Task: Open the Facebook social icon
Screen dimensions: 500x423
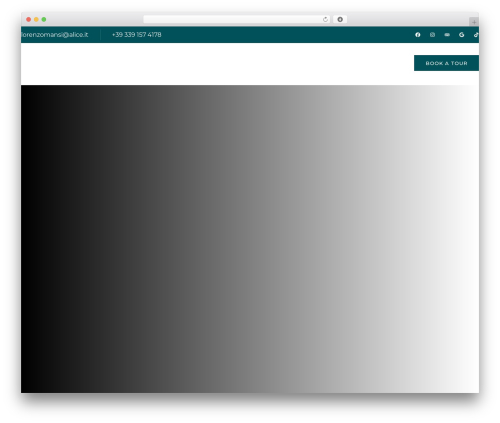Action: coord(417,35)
